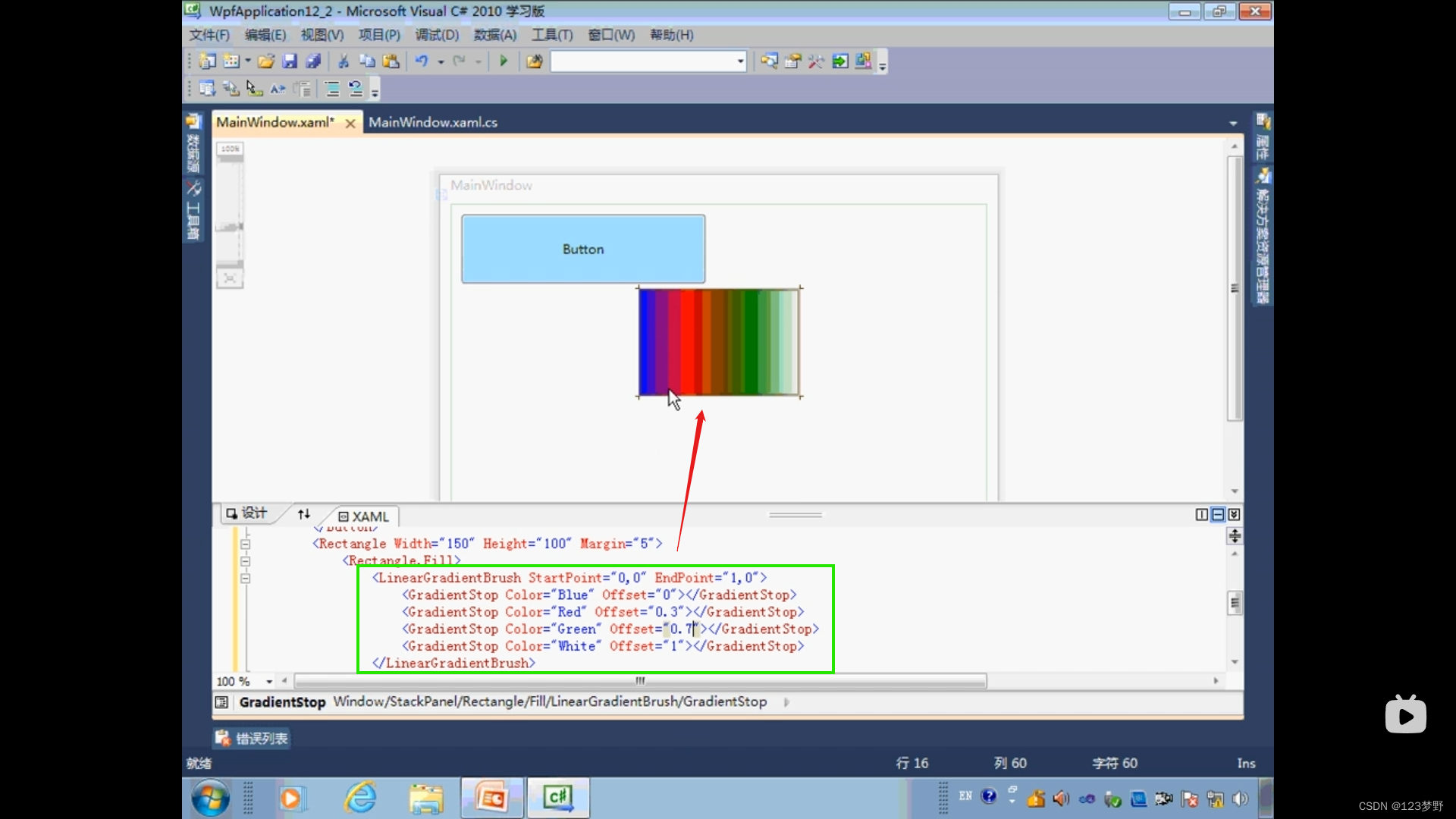Click the Open File folder icon
Image resolution: width=1456 pixels, height=819 pixels.
266,61
